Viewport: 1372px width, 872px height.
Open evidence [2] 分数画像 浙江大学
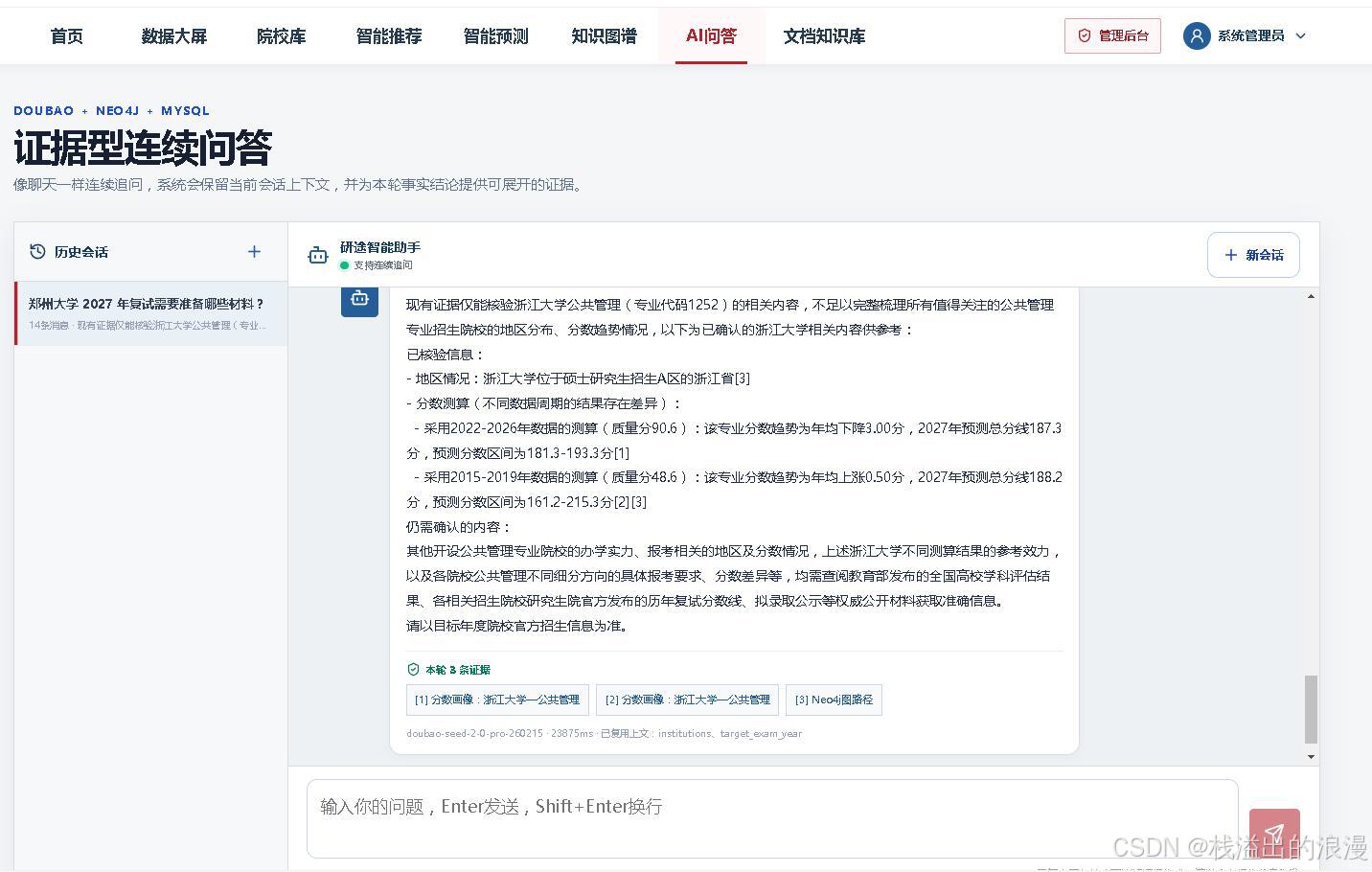[x=687, y=700]
